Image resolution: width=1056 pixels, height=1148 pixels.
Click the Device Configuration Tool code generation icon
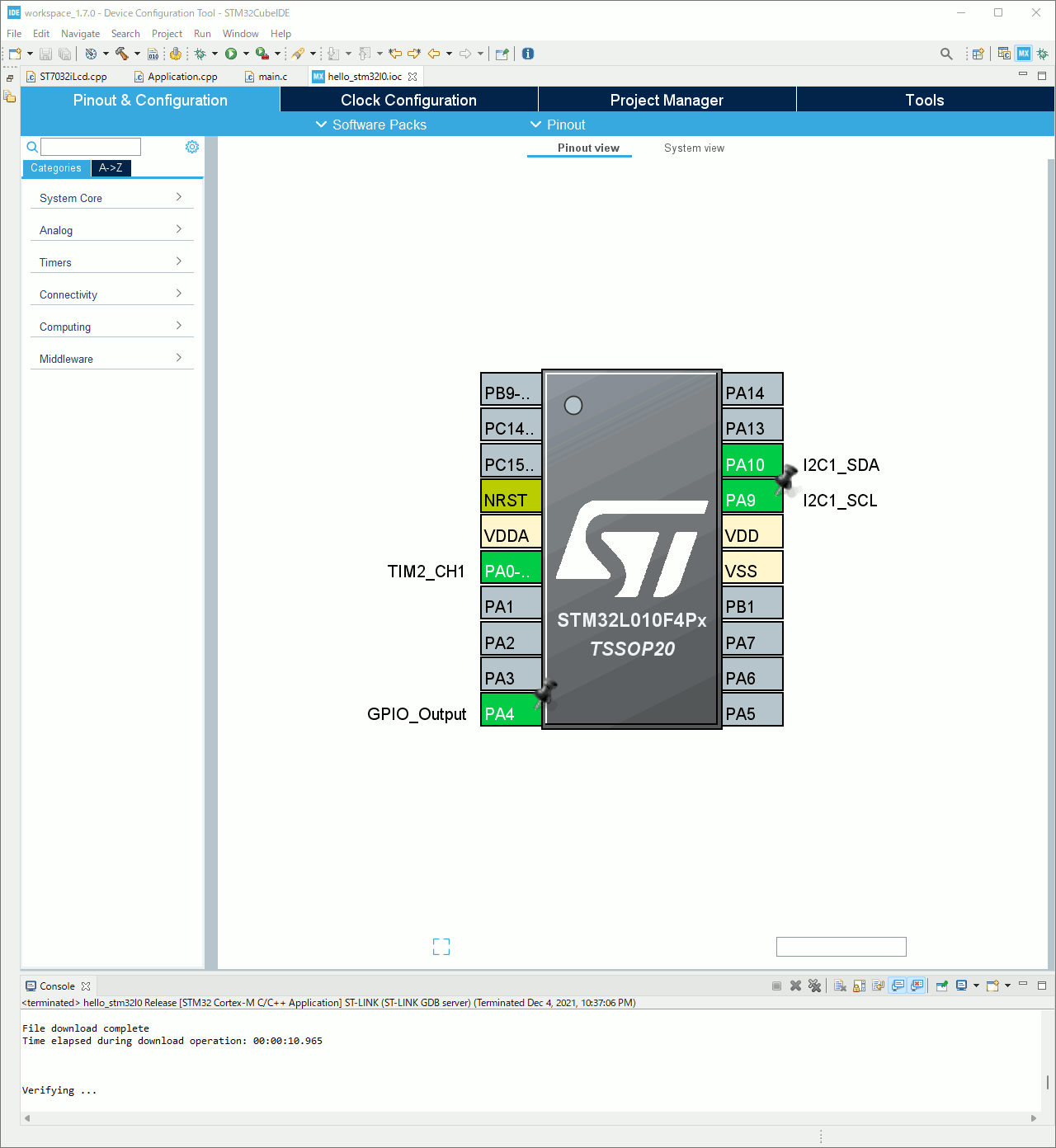pos(175,54)
